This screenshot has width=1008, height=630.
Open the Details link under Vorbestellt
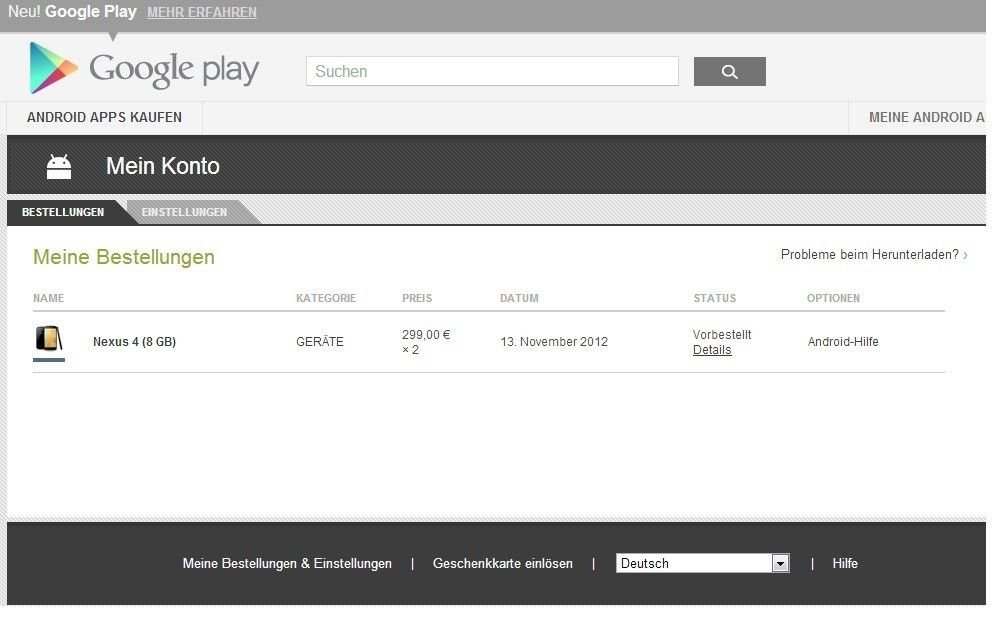pyautogui.click(x=712, y=350)
